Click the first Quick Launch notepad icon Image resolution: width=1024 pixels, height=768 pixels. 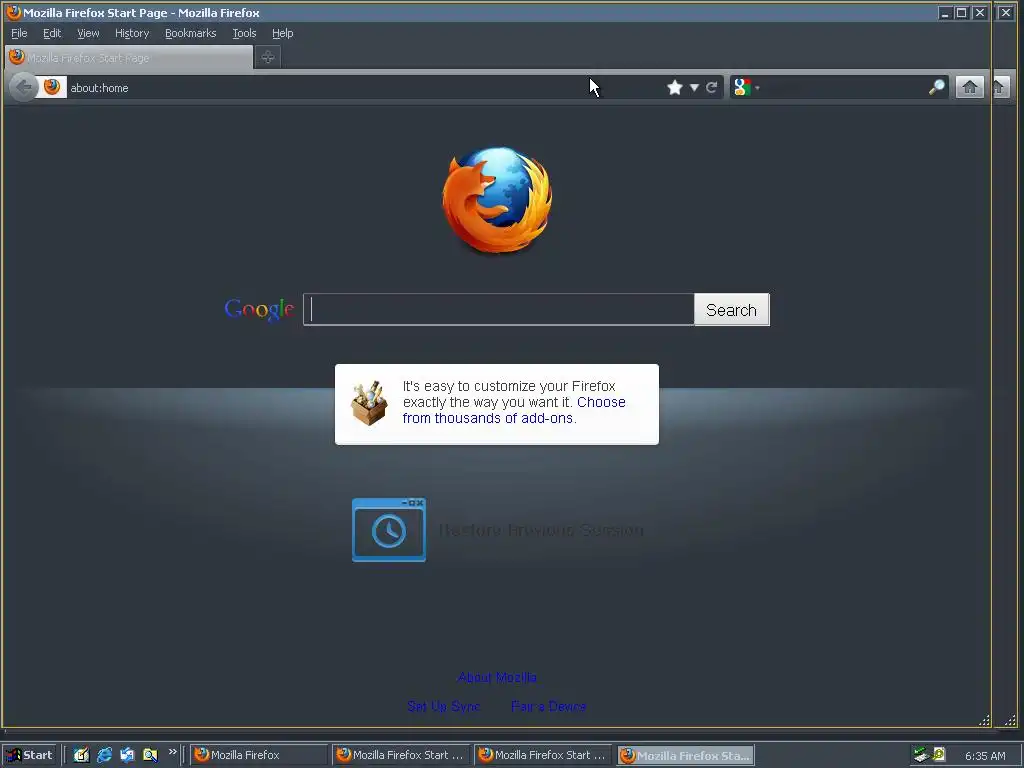coord(81,755)
